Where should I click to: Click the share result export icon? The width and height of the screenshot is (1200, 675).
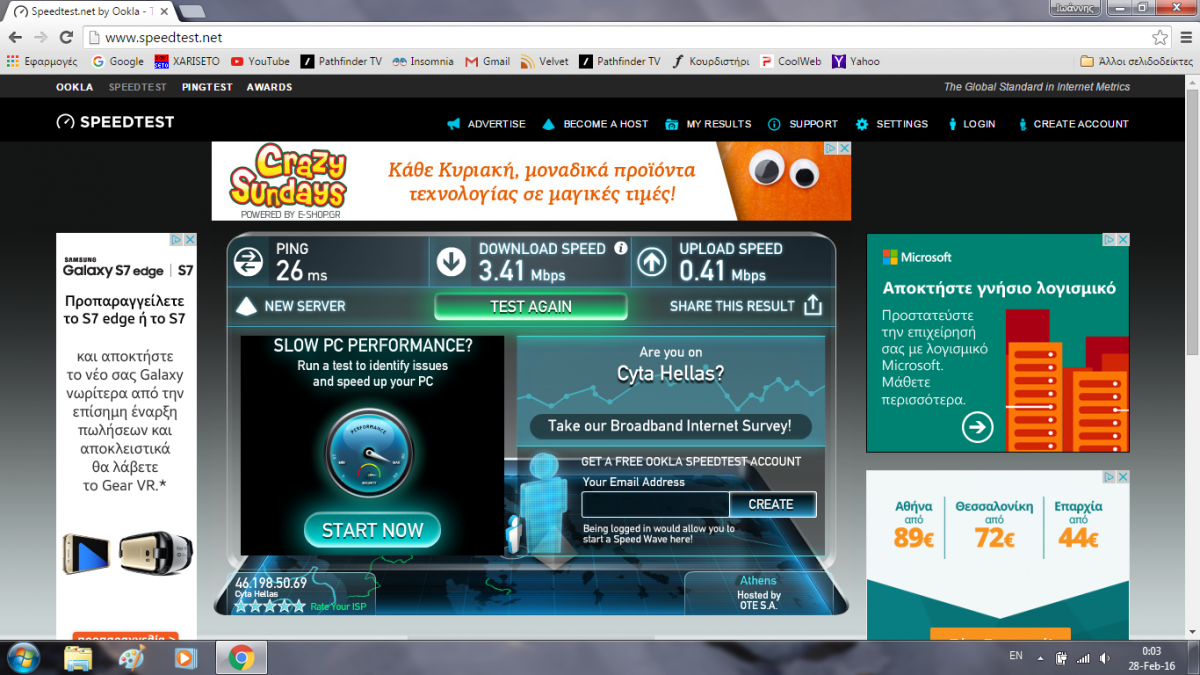pyautogui.click(x=813, y=305)
